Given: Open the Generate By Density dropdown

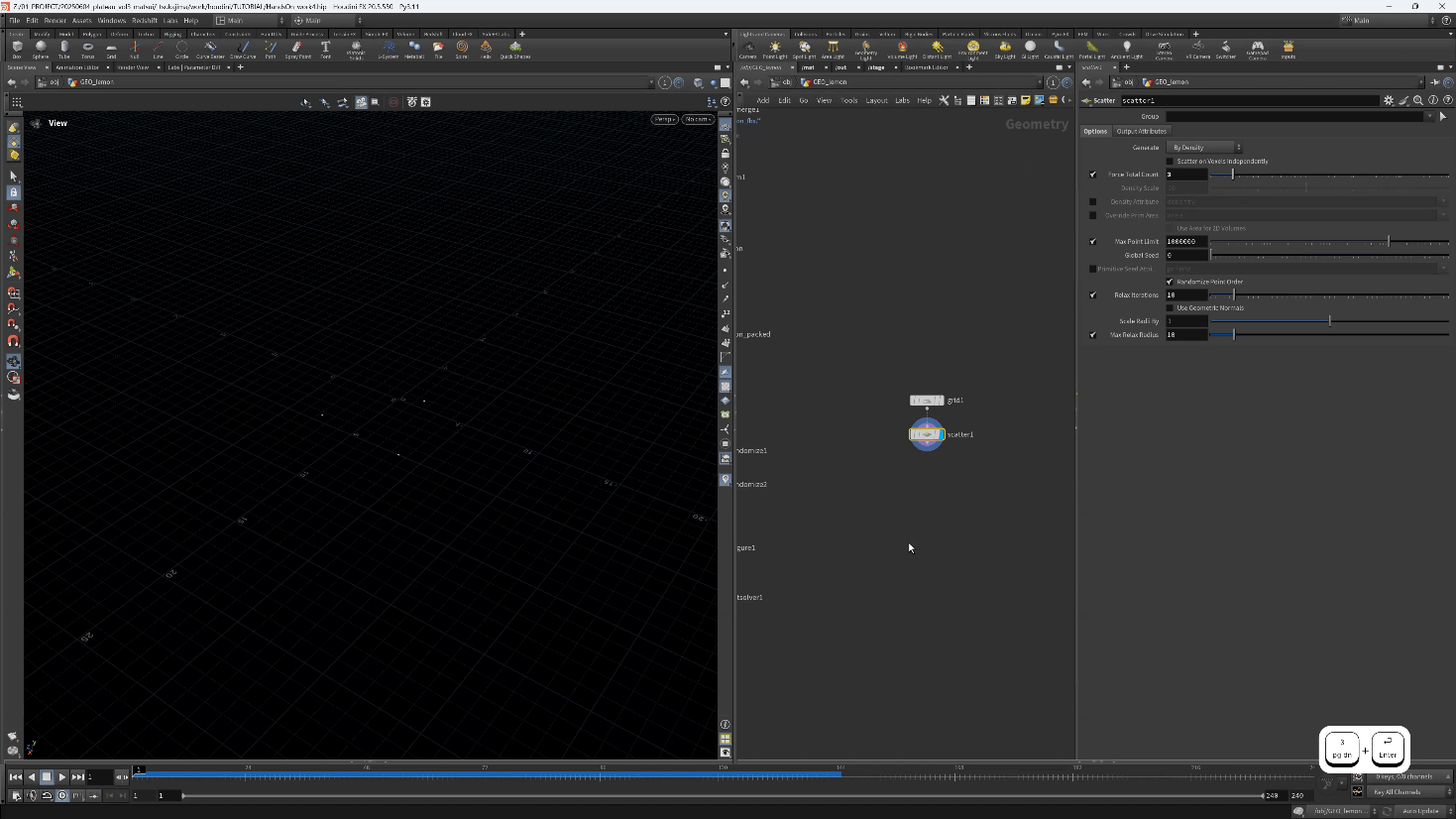Looking at the screenshot, I should (x=1205, y=148).
